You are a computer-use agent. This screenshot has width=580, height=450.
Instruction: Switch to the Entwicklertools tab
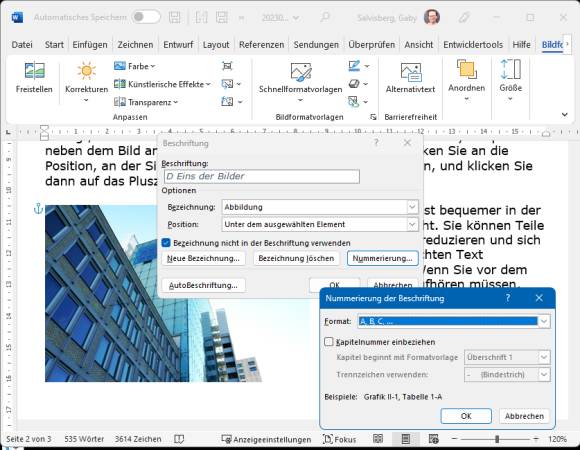coord(473,45)
